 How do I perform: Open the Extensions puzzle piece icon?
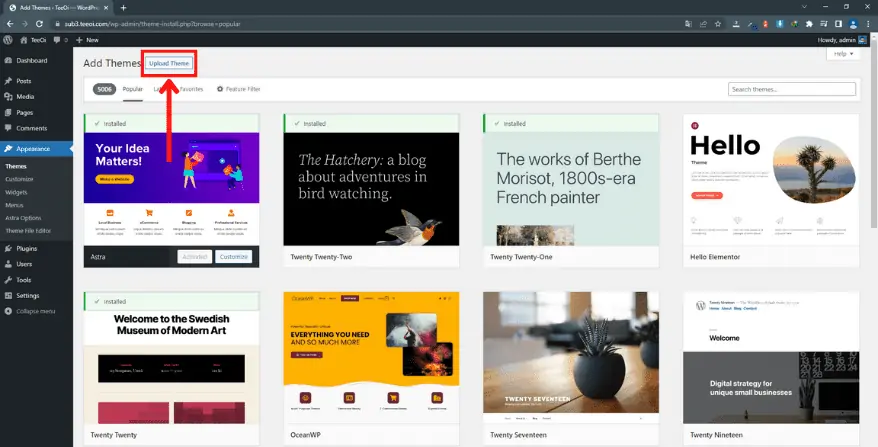coord(809,24)
